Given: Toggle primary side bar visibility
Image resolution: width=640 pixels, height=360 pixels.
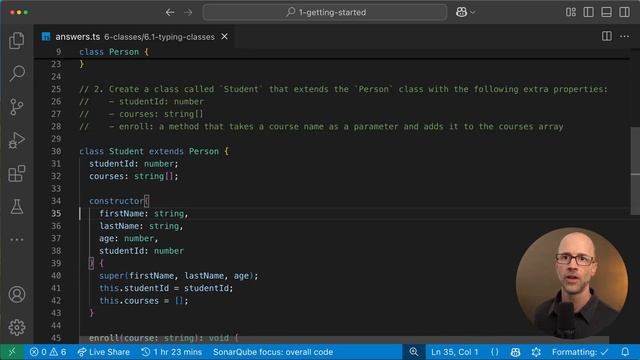Looking at the screenshot, I should pos(589,12).
